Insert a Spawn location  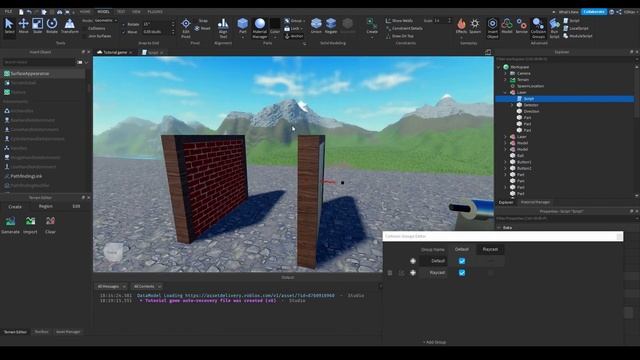click(x=475, y=26)
